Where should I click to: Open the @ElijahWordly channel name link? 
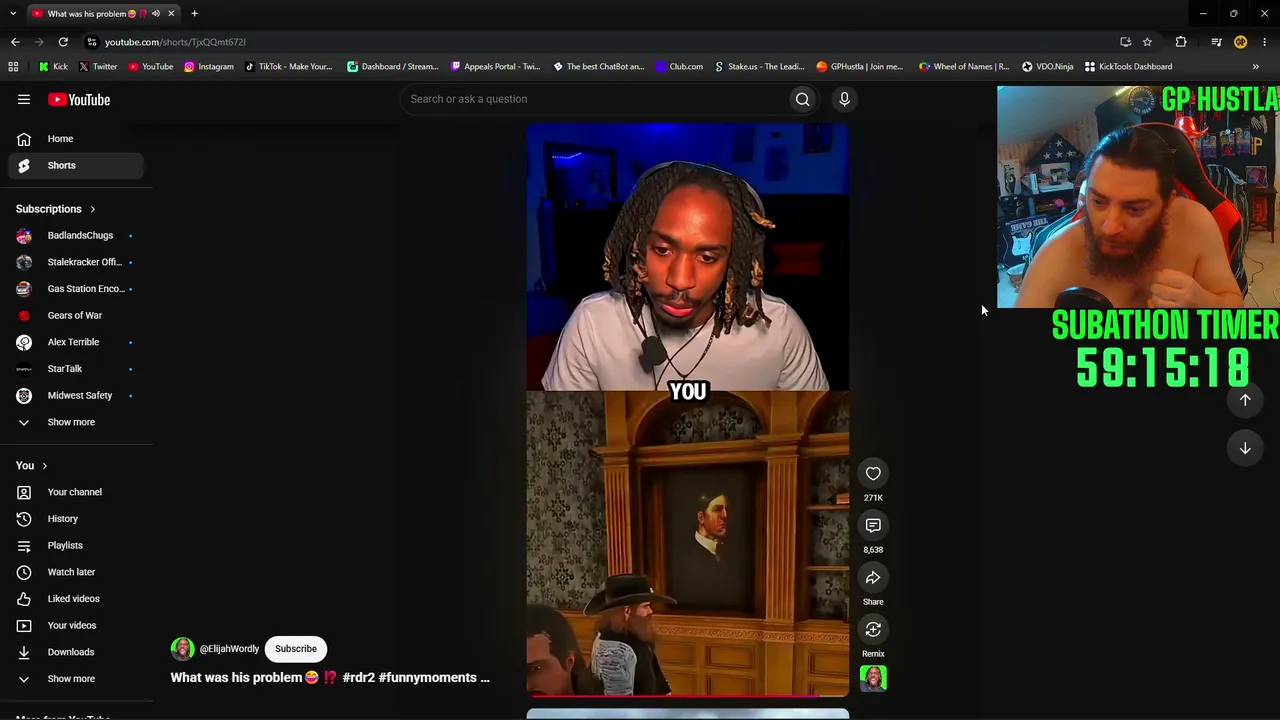pyautogui.click(x=229, y=649)
